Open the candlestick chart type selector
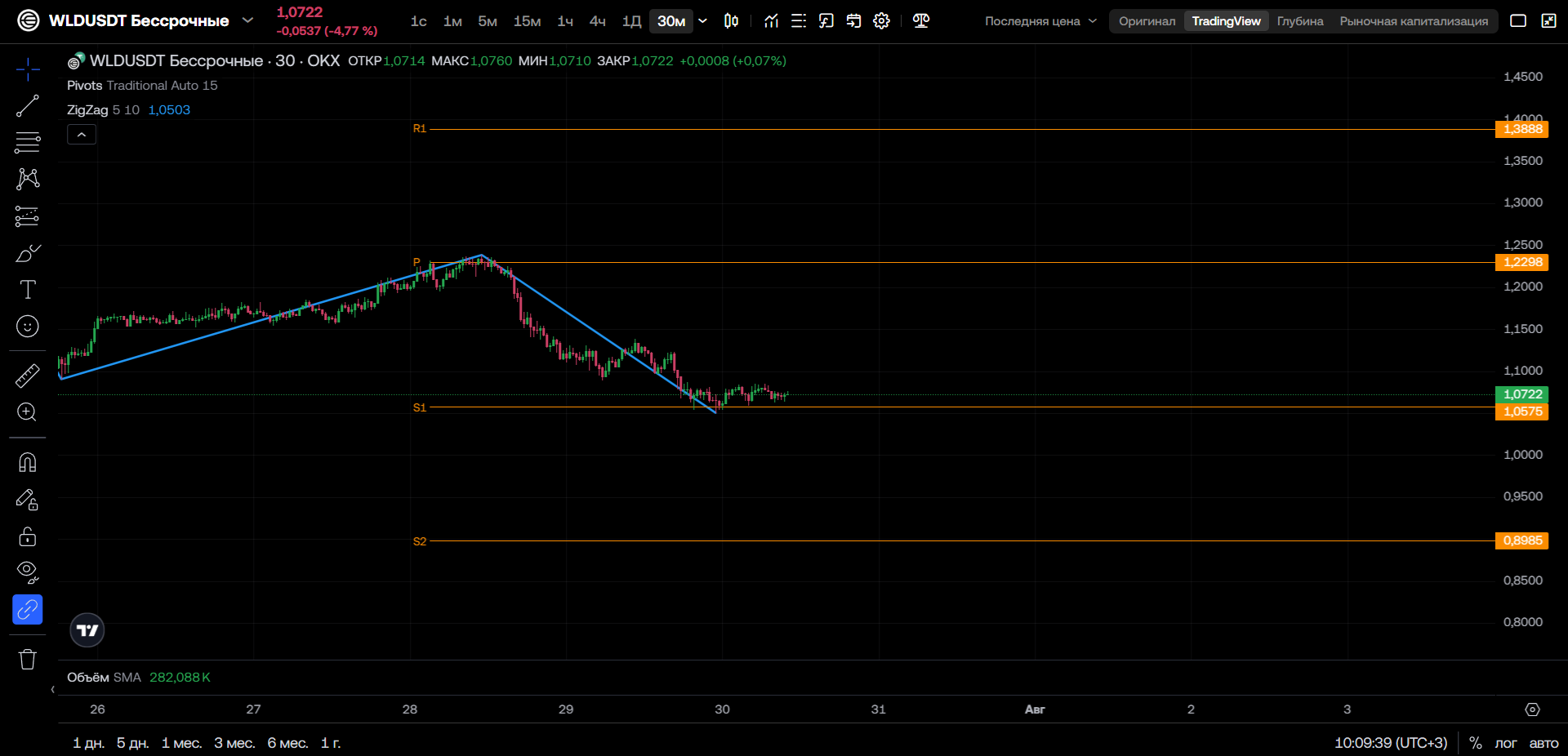Image resolution: width=1568 pixels, height=756 pixels. (x=732, y=21)
